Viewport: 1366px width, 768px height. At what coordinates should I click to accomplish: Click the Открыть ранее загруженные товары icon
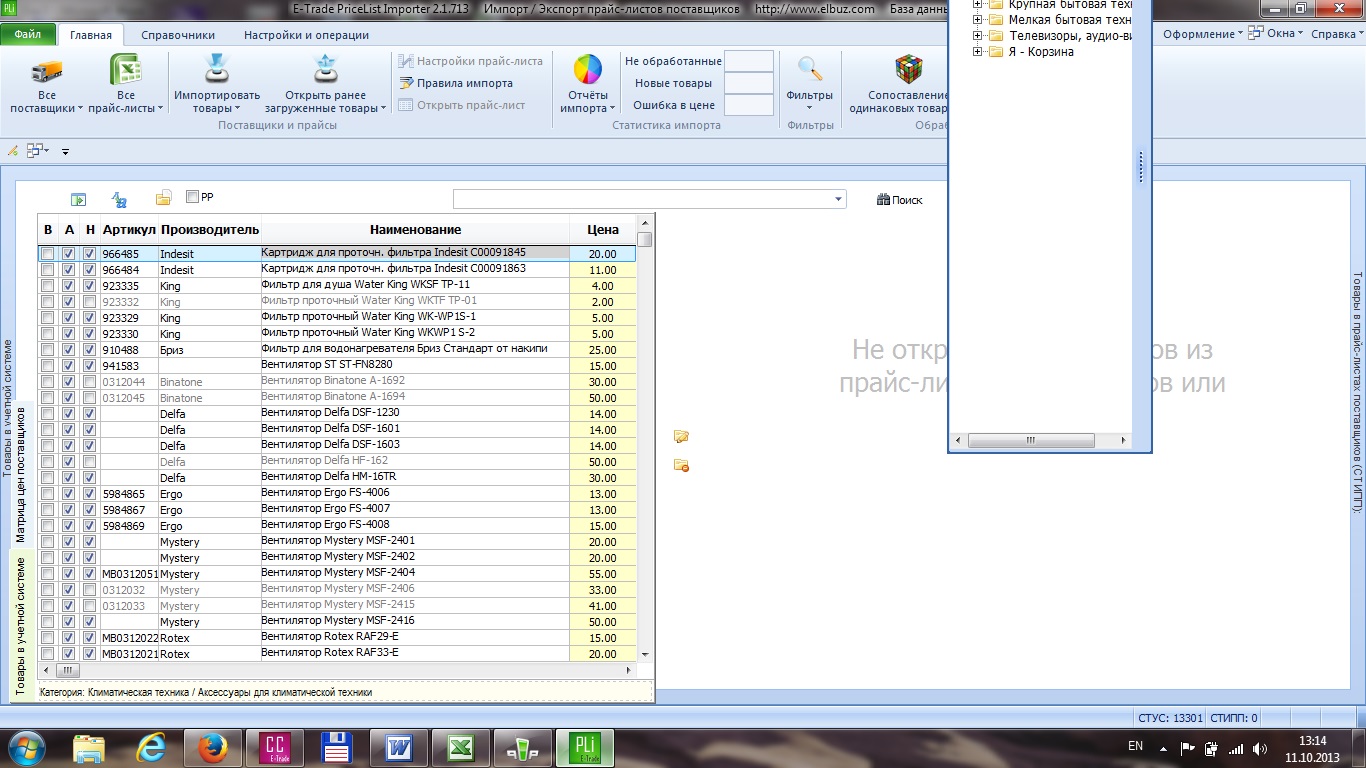[x=325, y=71]
